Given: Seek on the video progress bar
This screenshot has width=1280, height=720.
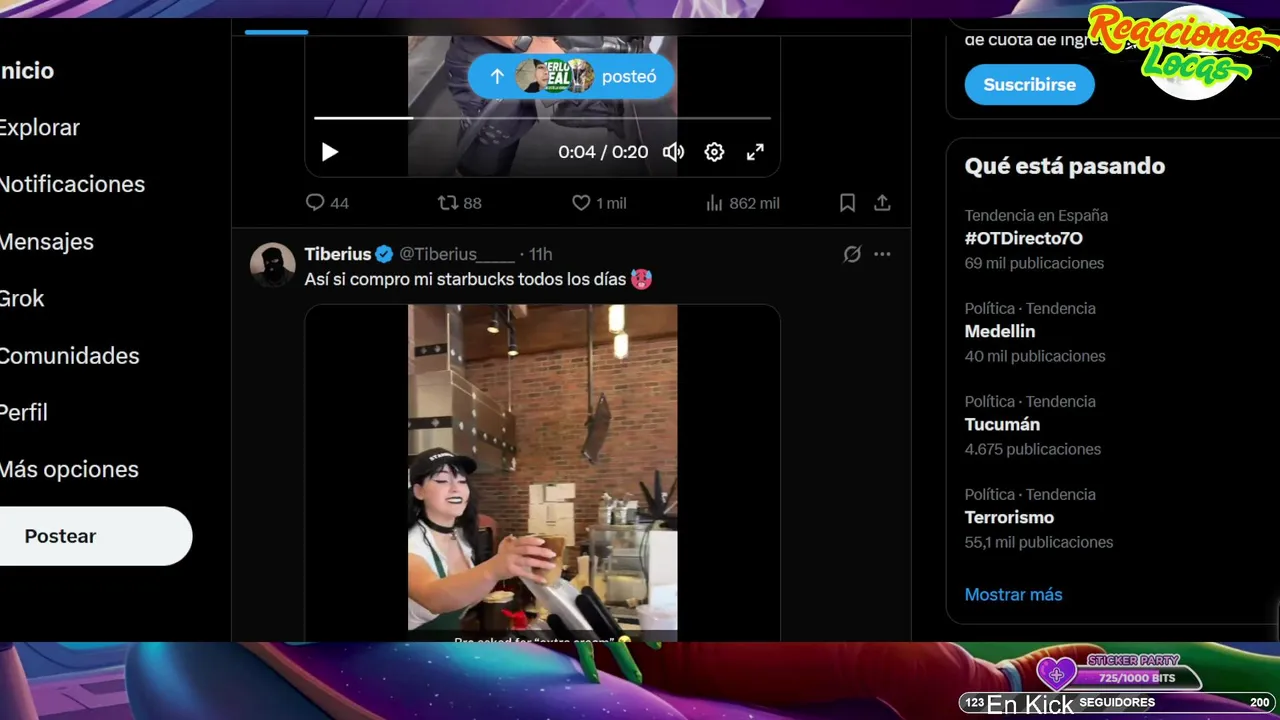Looking at the screenshot, I should click(542, 118).
